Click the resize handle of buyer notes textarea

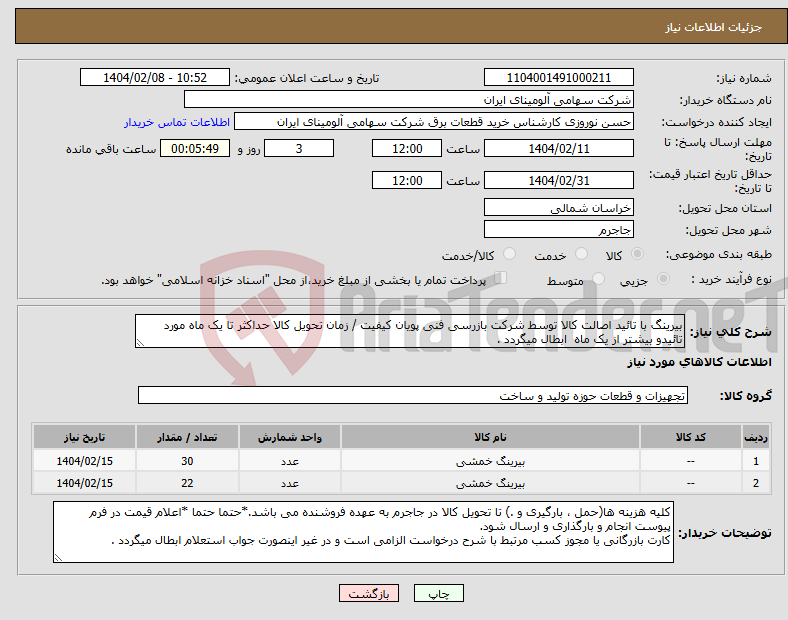click(58, 558)
